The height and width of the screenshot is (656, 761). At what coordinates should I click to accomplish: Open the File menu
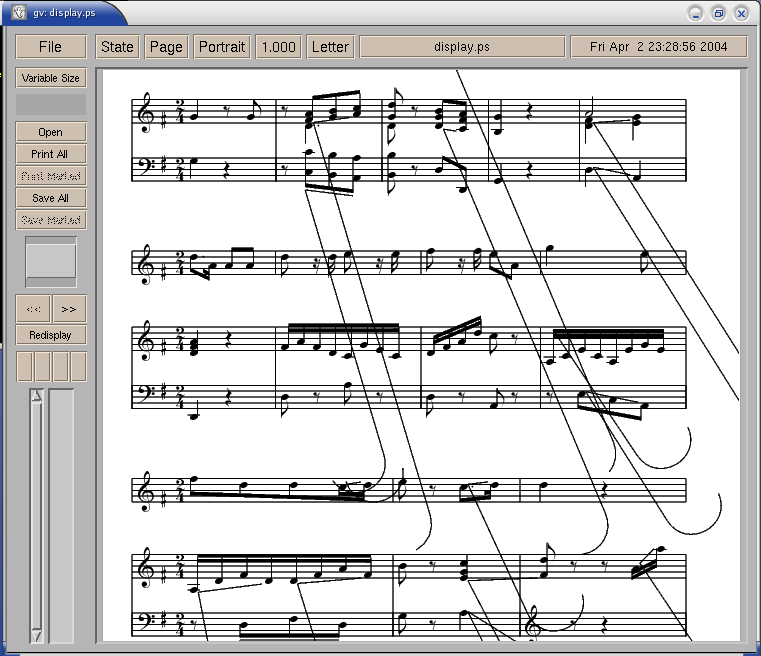tap(50, 47)
